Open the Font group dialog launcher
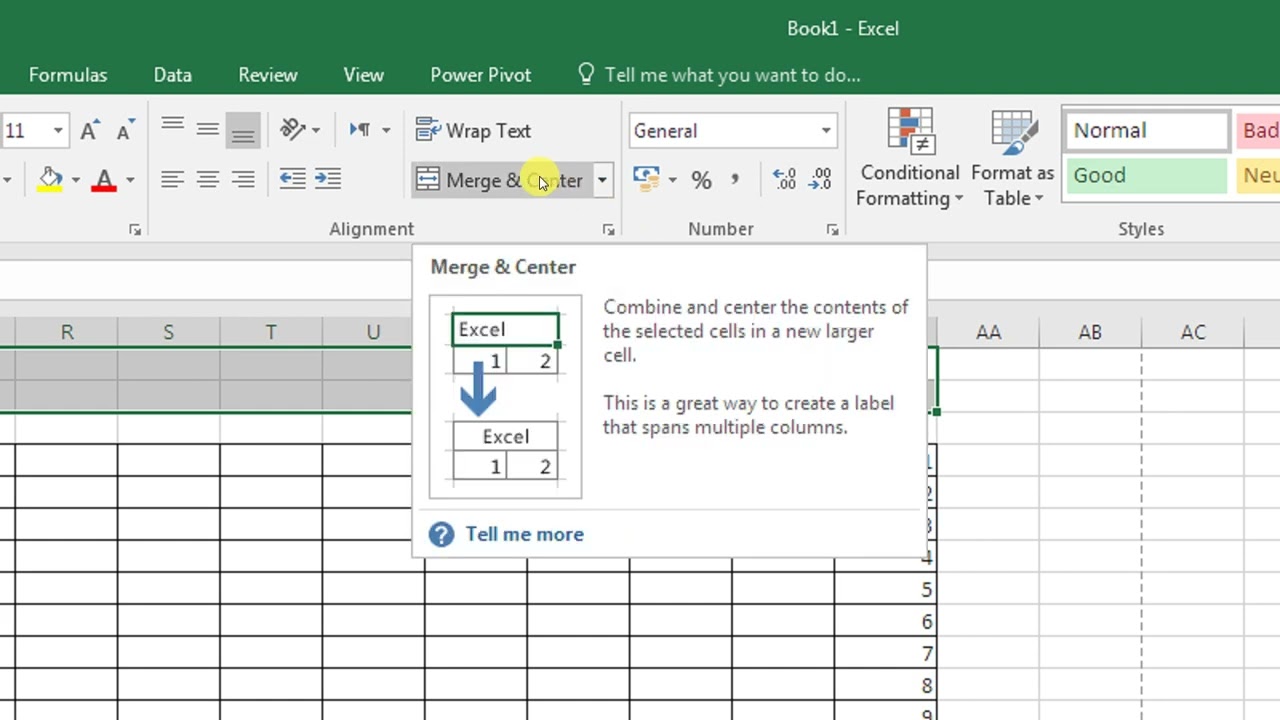Image resolution: width=1280 pixels, height=720 pixels. pyautogui.click(x=135, y=230)
